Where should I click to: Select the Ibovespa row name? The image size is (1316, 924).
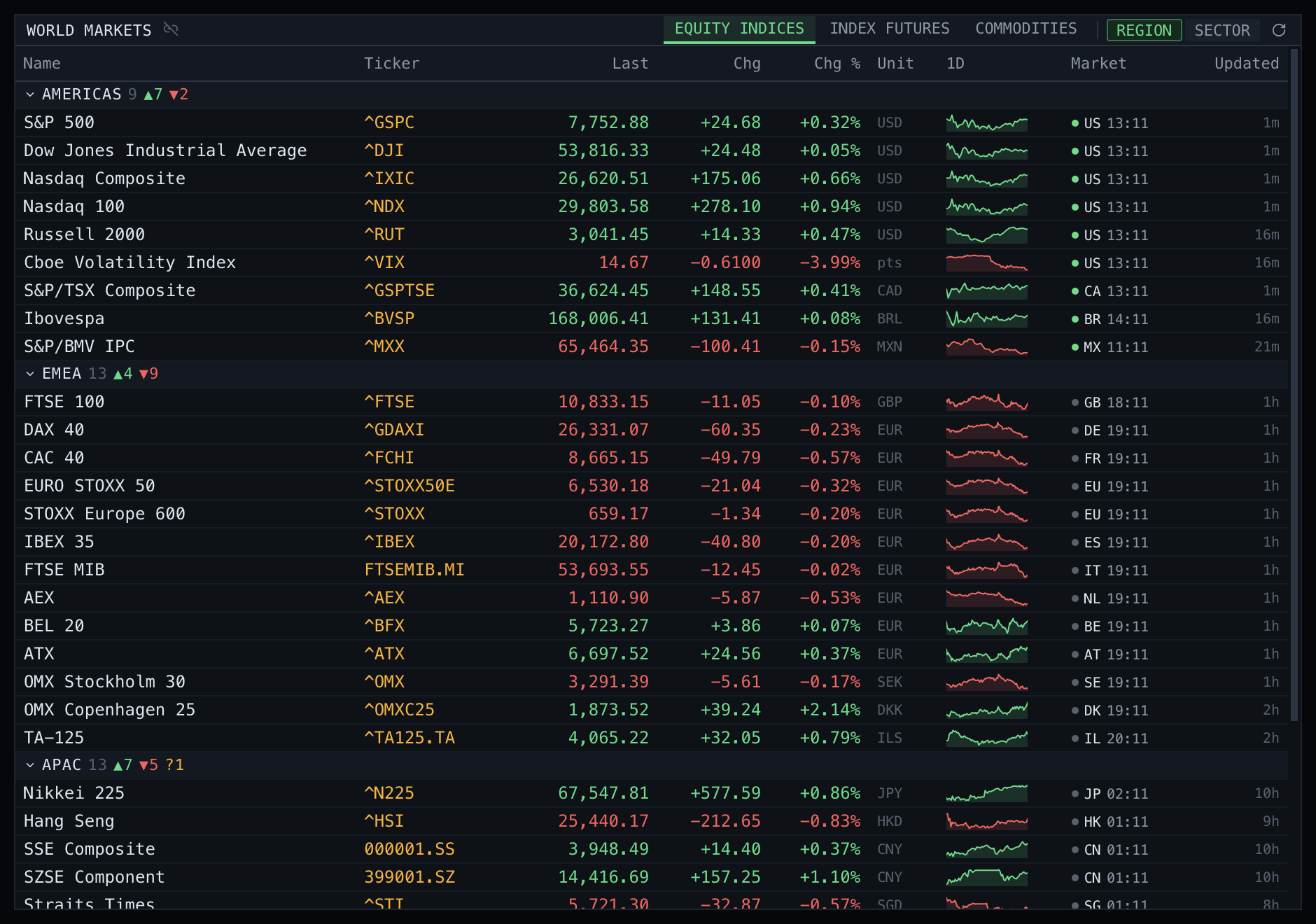(x=64, y=319)
